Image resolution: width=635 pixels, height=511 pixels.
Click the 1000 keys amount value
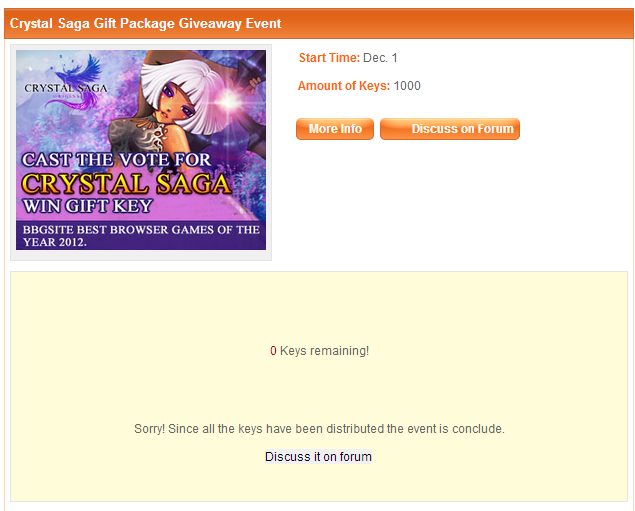pos(407,86)
